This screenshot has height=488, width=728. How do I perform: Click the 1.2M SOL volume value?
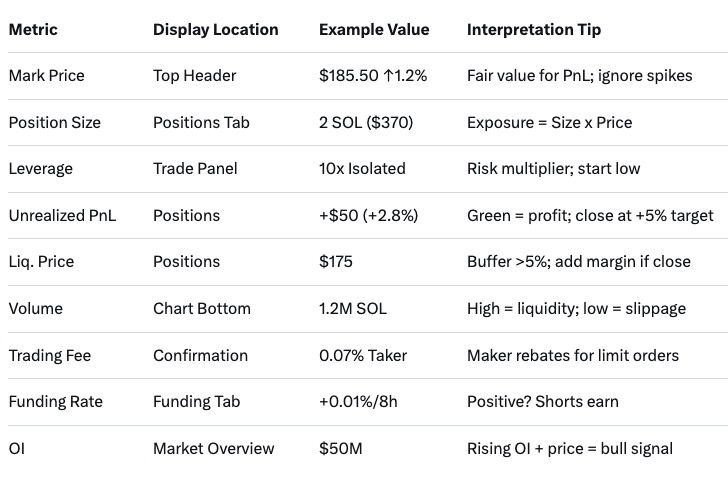click(354, 309)
